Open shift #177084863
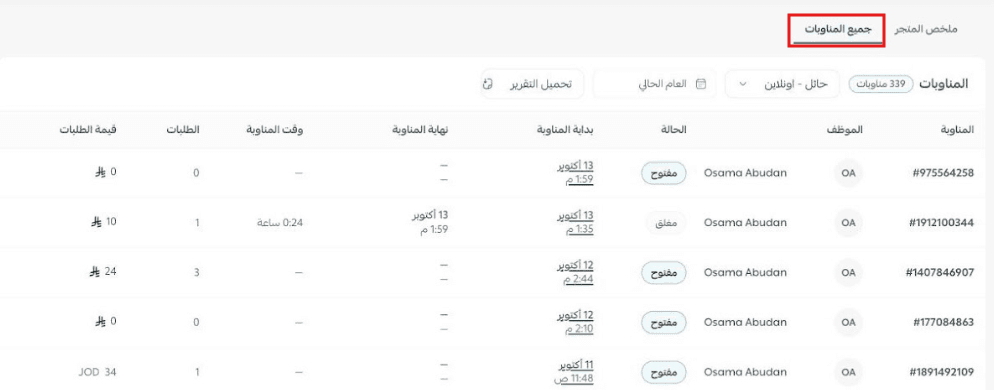 [943, 322]
